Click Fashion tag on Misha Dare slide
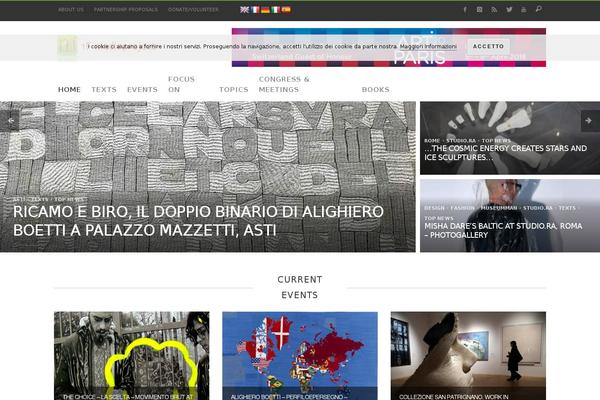 (x=462, y=208)
